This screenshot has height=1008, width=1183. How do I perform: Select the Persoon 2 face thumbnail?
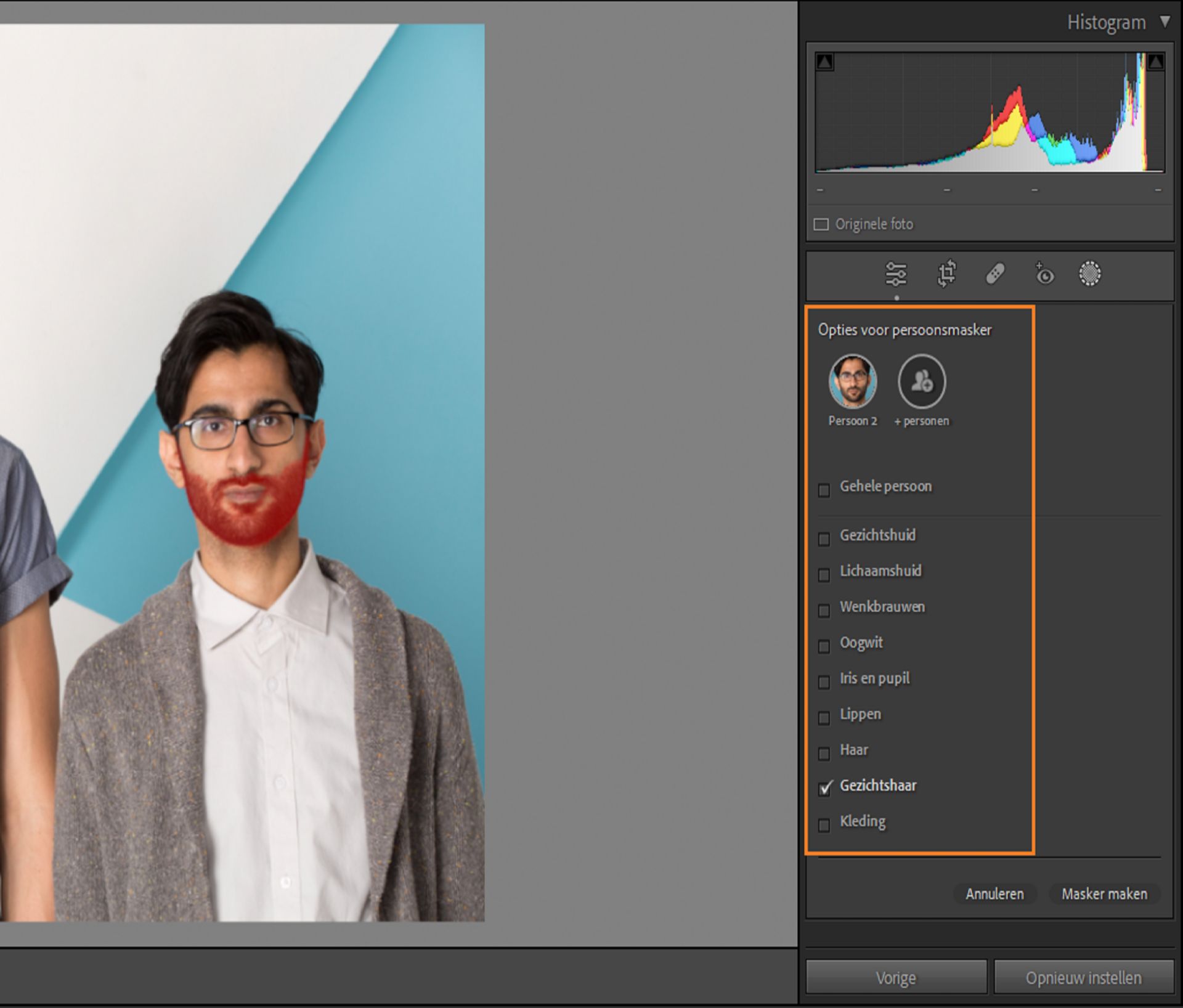click(852, 381)
